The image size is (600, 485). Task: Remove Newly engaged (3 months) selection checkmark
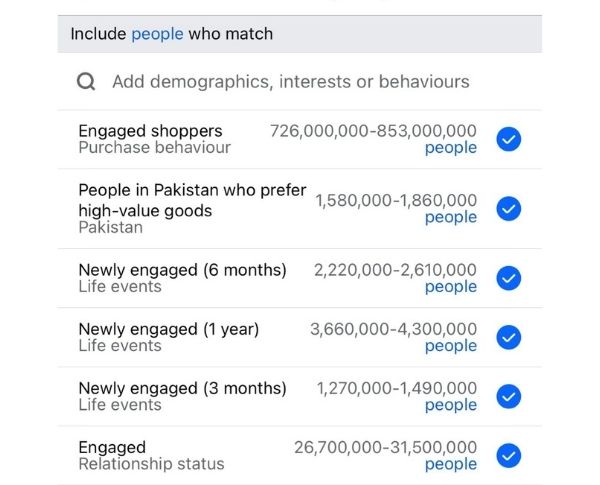pyautogui.click(x=509, y=396)
